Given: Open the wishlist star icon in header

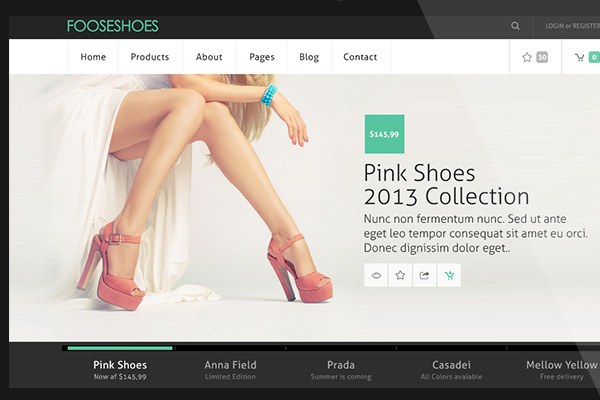Looking at the screenshot, I should pos(527,57).
